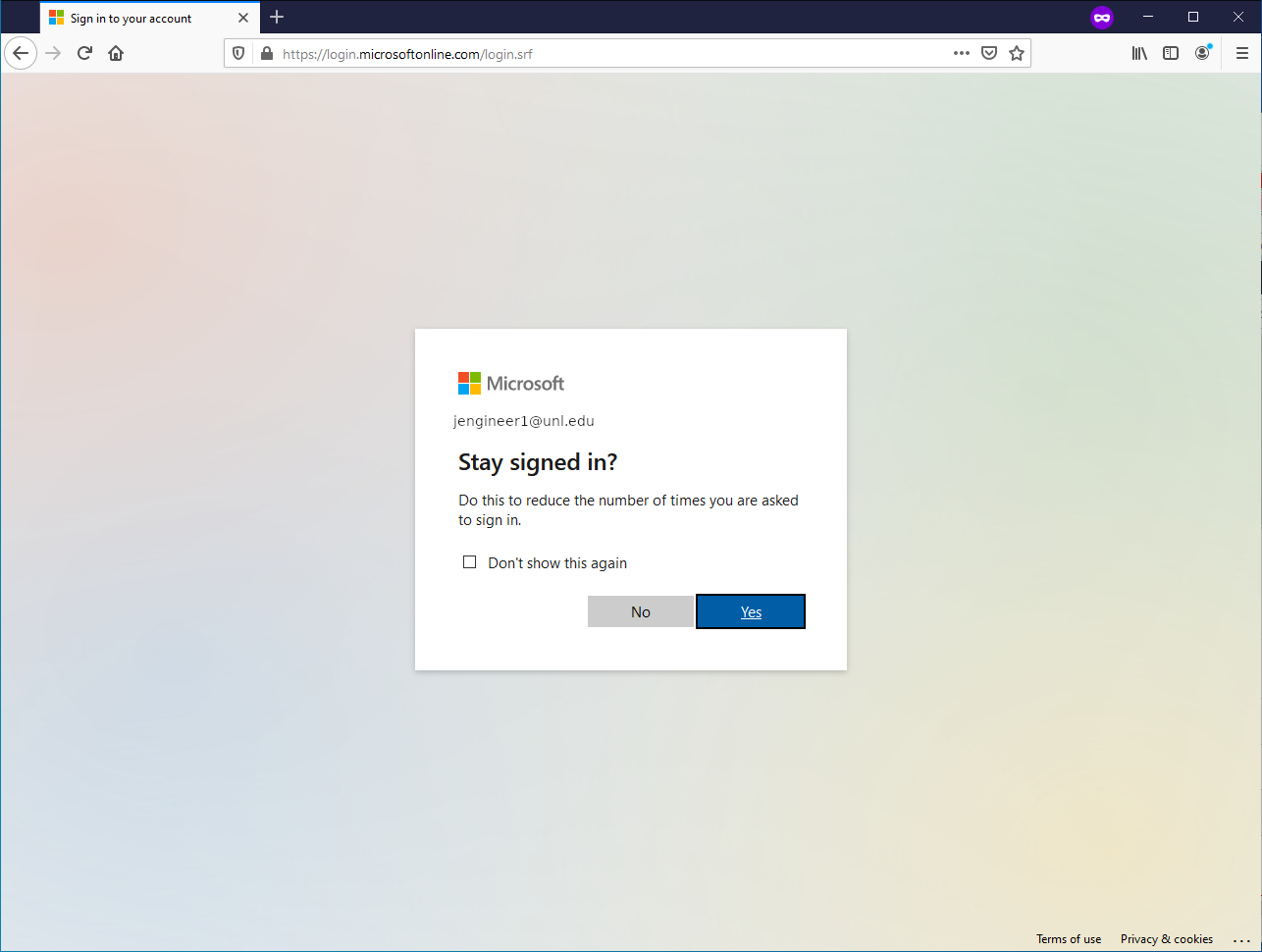This screenshot has height=952, width=1262.
Task: Select the Sign in to your account tab
Action: tap(150, 18)
